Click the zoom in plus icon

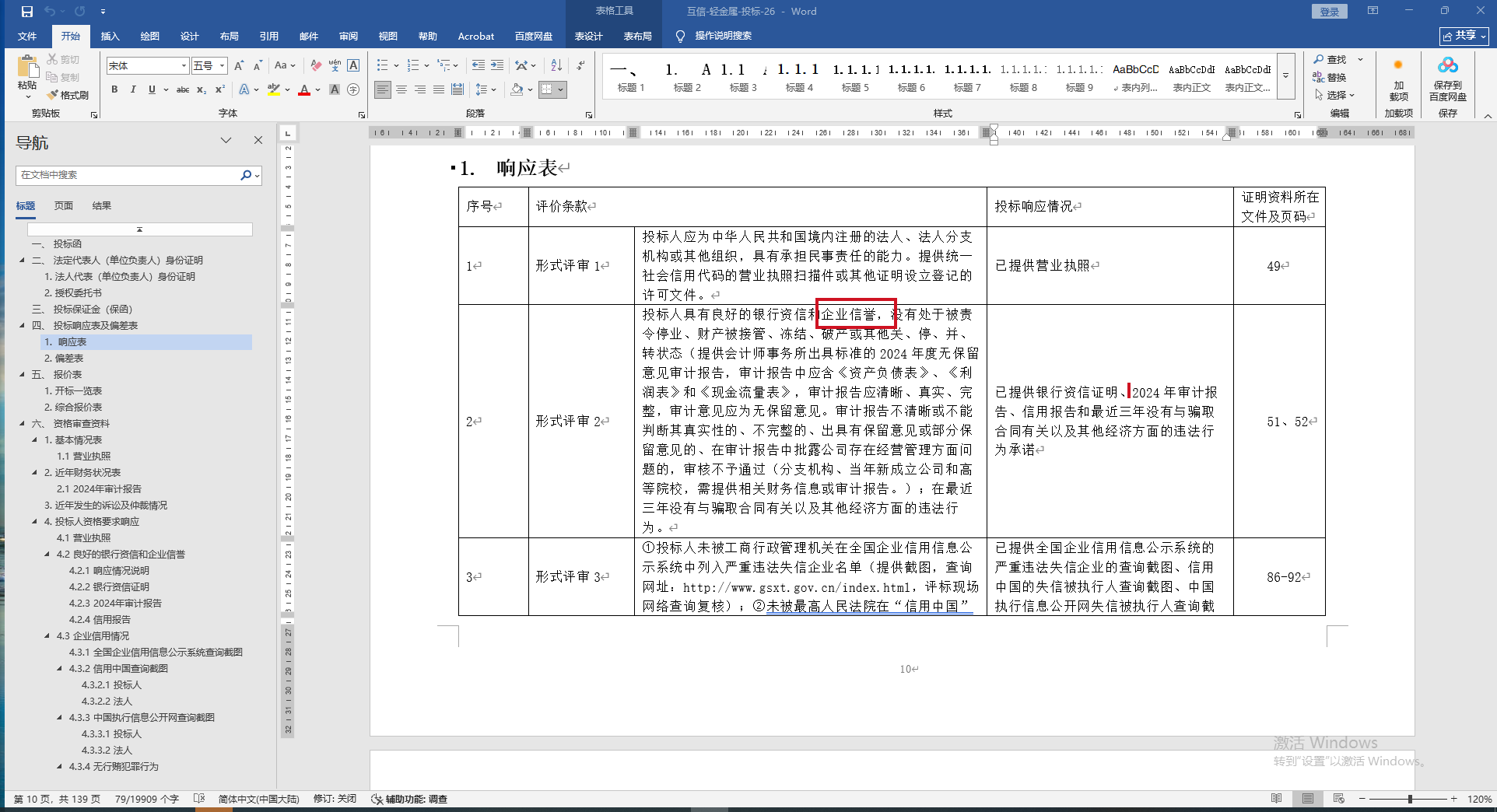pyautogui.click(x=1453, y=799)
